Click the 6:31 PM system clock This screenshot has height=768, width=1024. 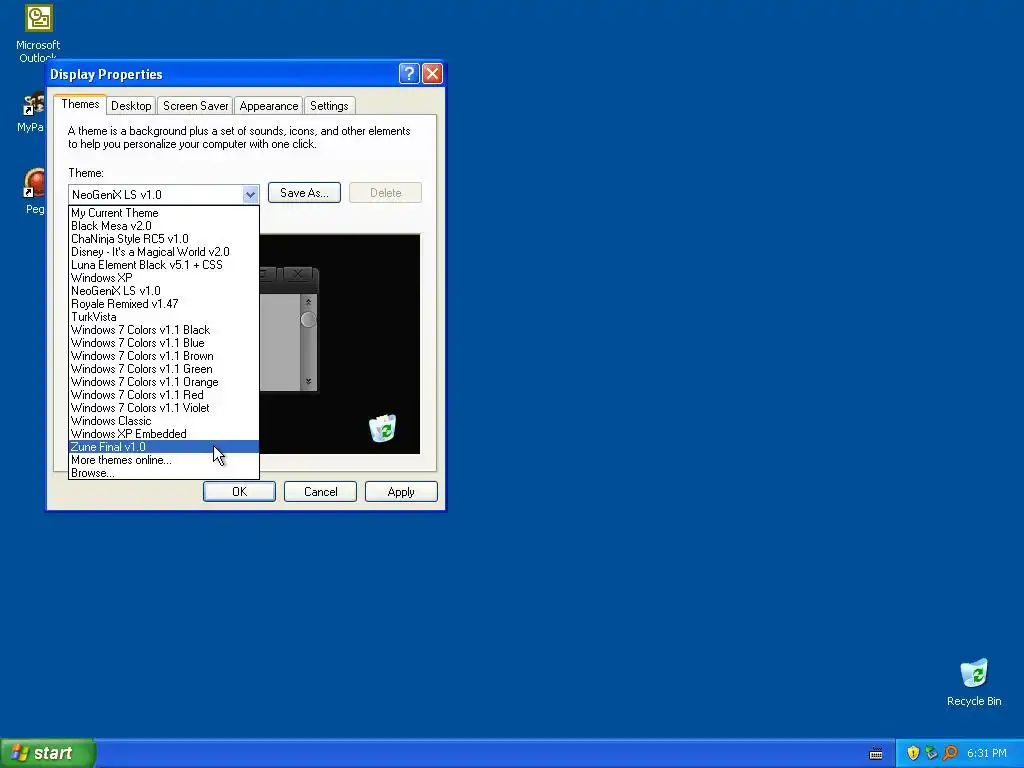click(x=987, y=753)
